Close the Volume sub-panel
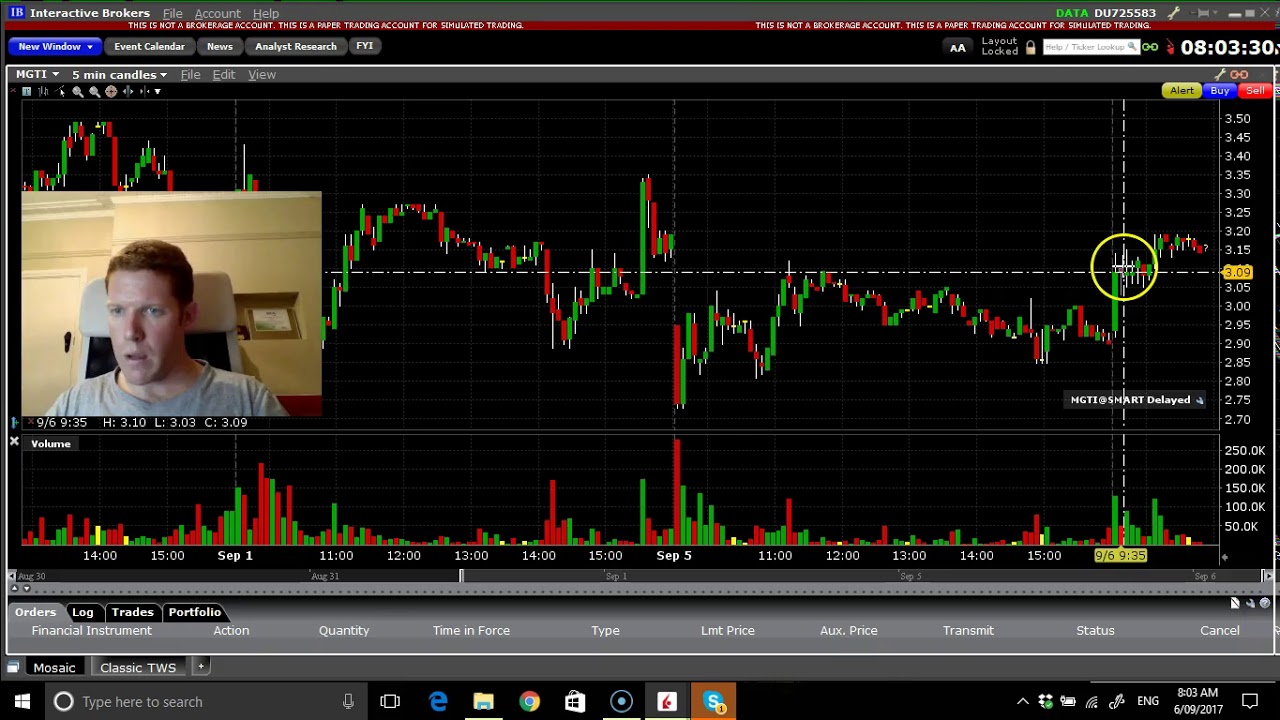The height and width of the screenshot is (720, 1280). pyautogui.click(x=14, y=441)
